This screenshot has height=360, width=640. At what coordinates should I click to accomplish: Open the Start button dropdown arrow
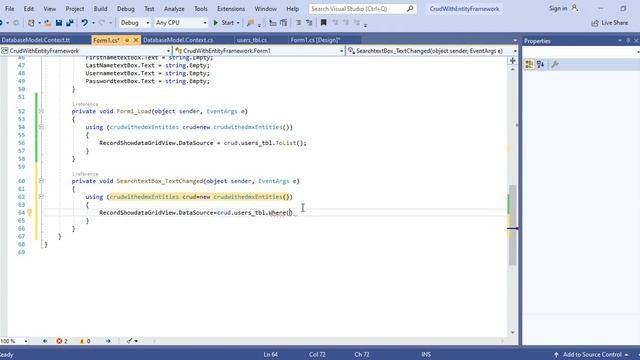pyautogui.click(x=238, y=23)
